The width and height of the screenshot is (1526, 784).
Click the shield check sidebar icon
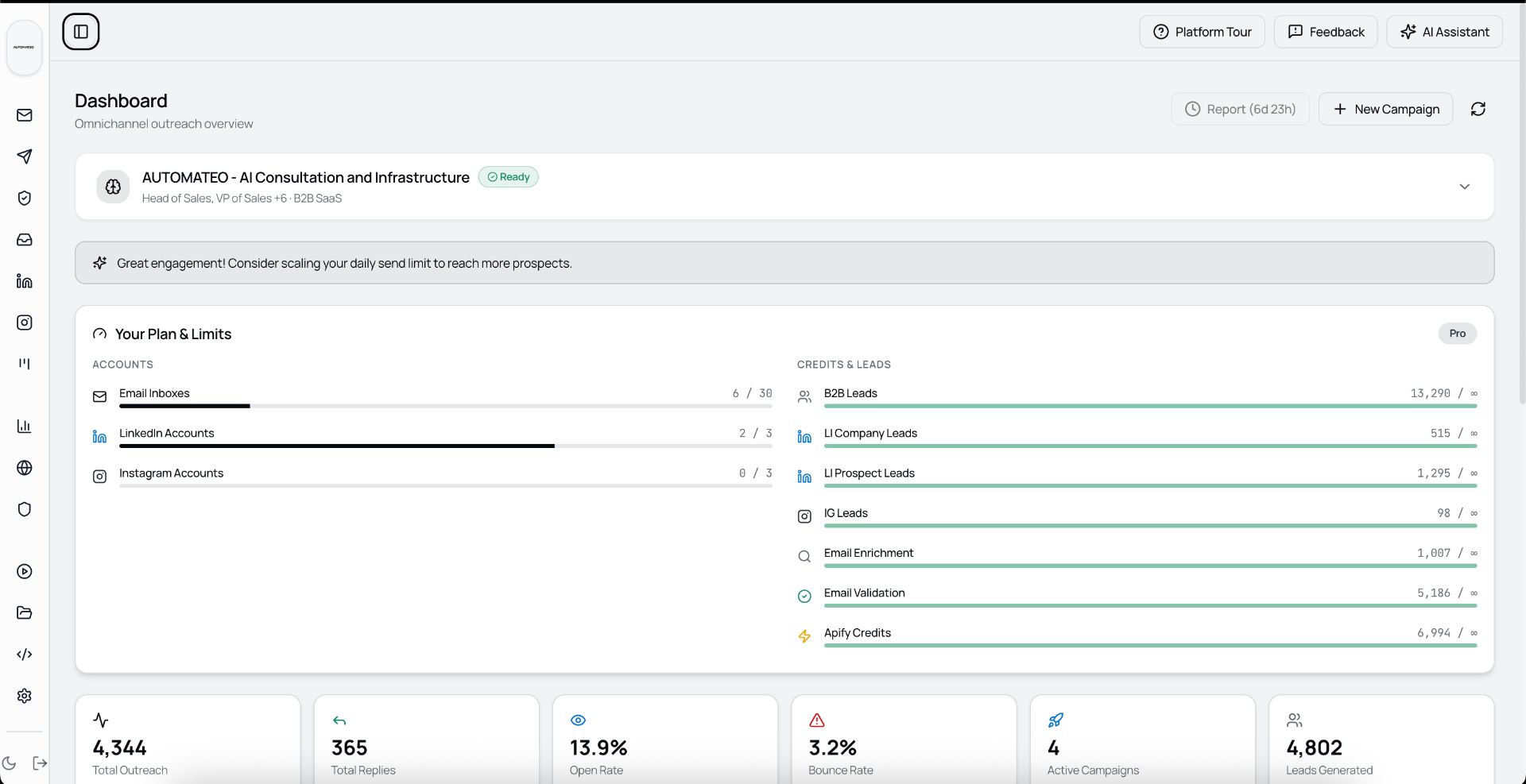[25, 198]
